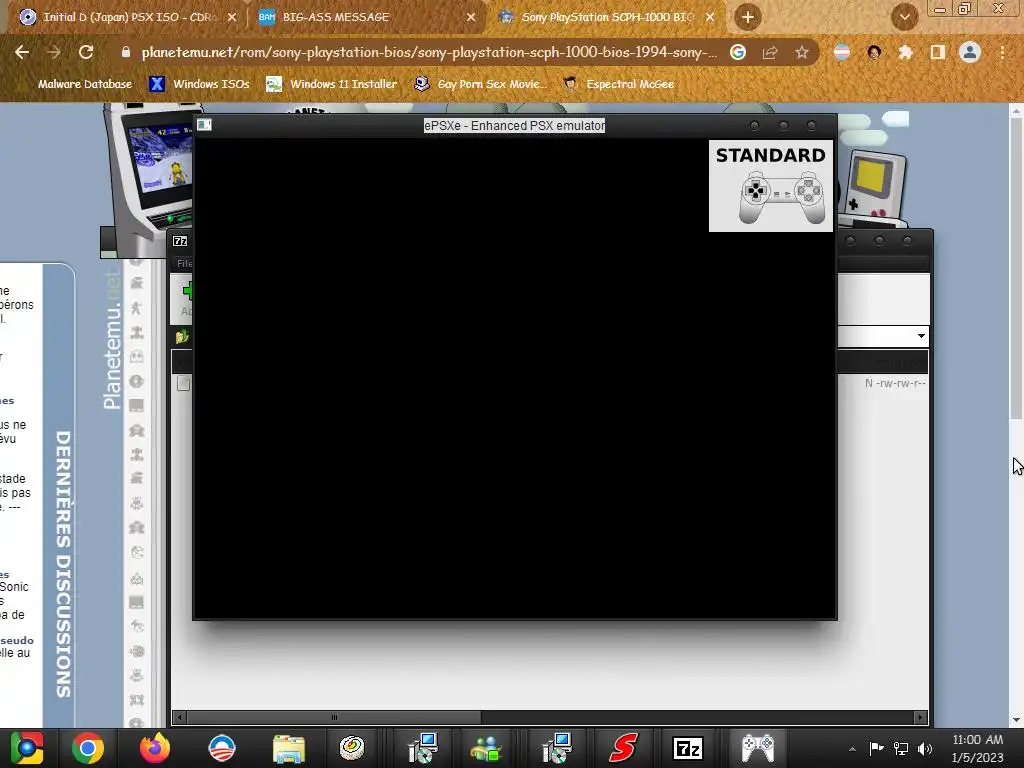This screenshot has height=768, width=1024.
Task: Open File Explorer from the taskbar
Action: [289, 748]
